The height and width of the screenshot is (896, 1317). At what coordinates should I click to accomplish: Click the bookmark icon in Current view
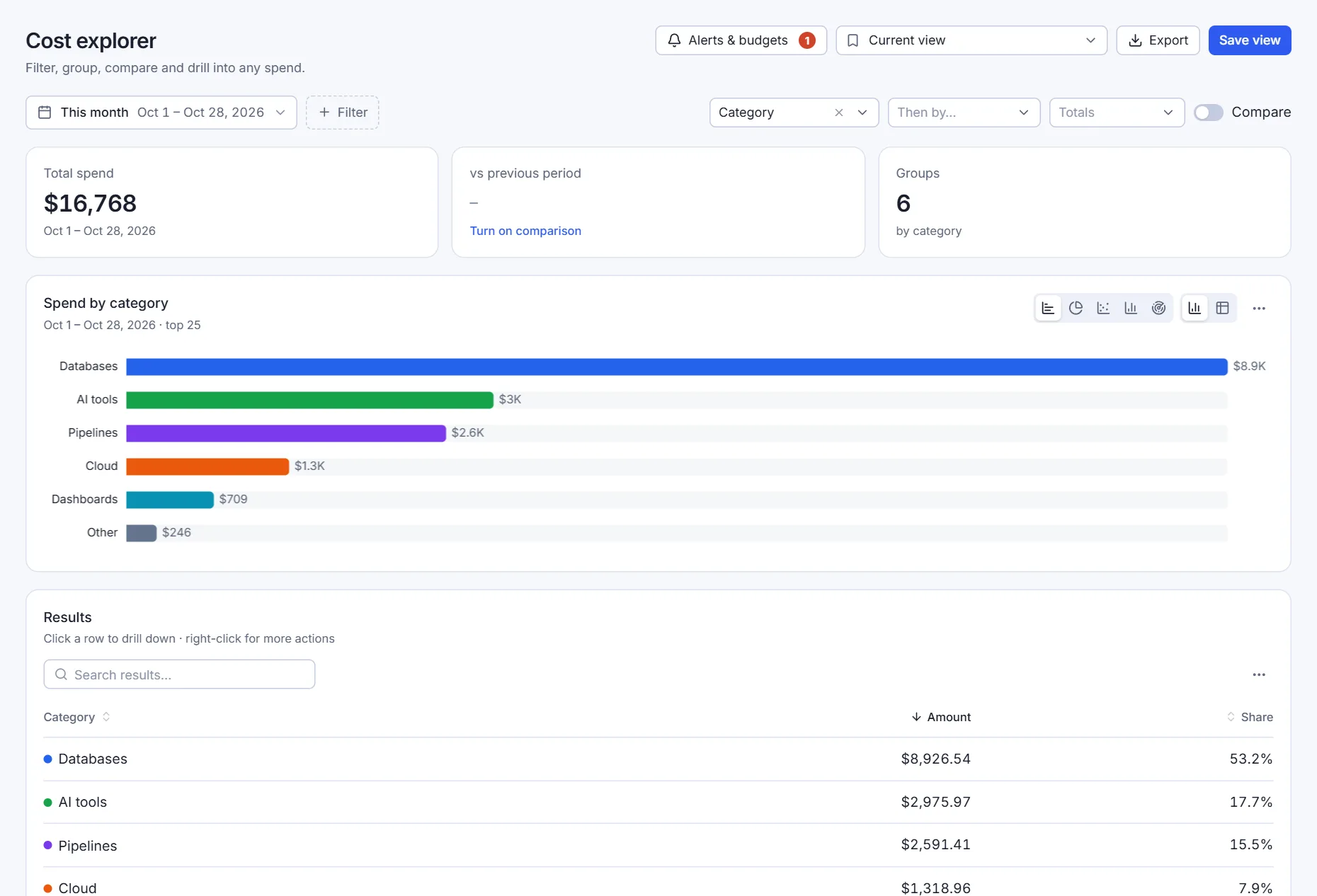point(853,40)
